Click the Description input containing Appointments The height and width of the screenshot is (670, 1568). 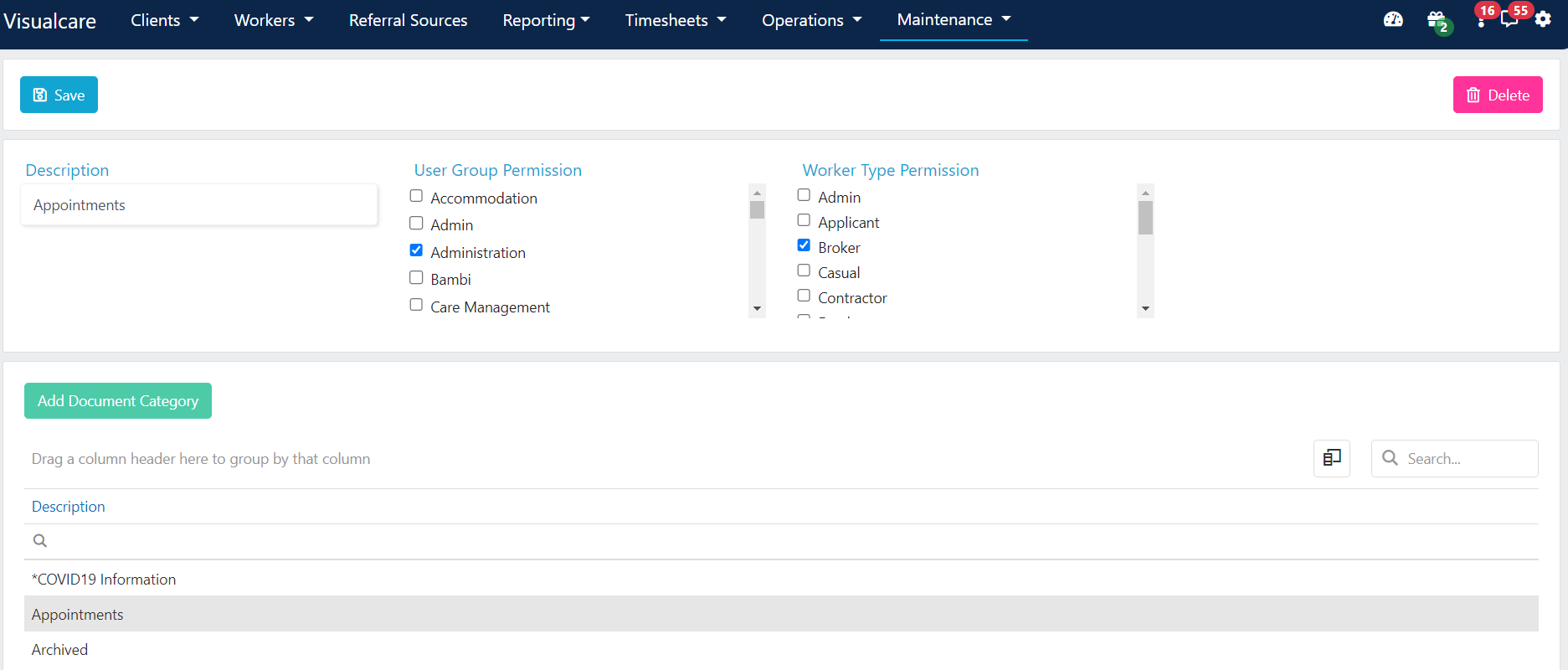tap(199, 205)
